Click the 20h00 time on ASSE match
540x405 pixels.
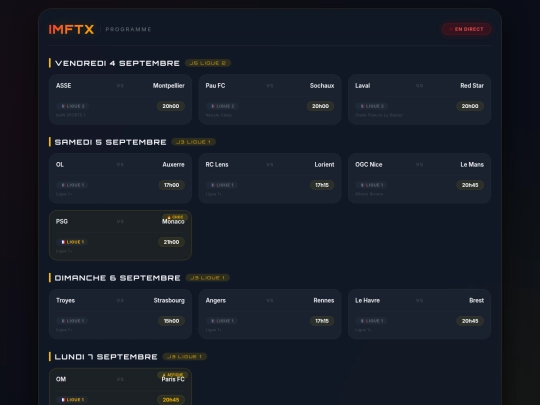171,106
